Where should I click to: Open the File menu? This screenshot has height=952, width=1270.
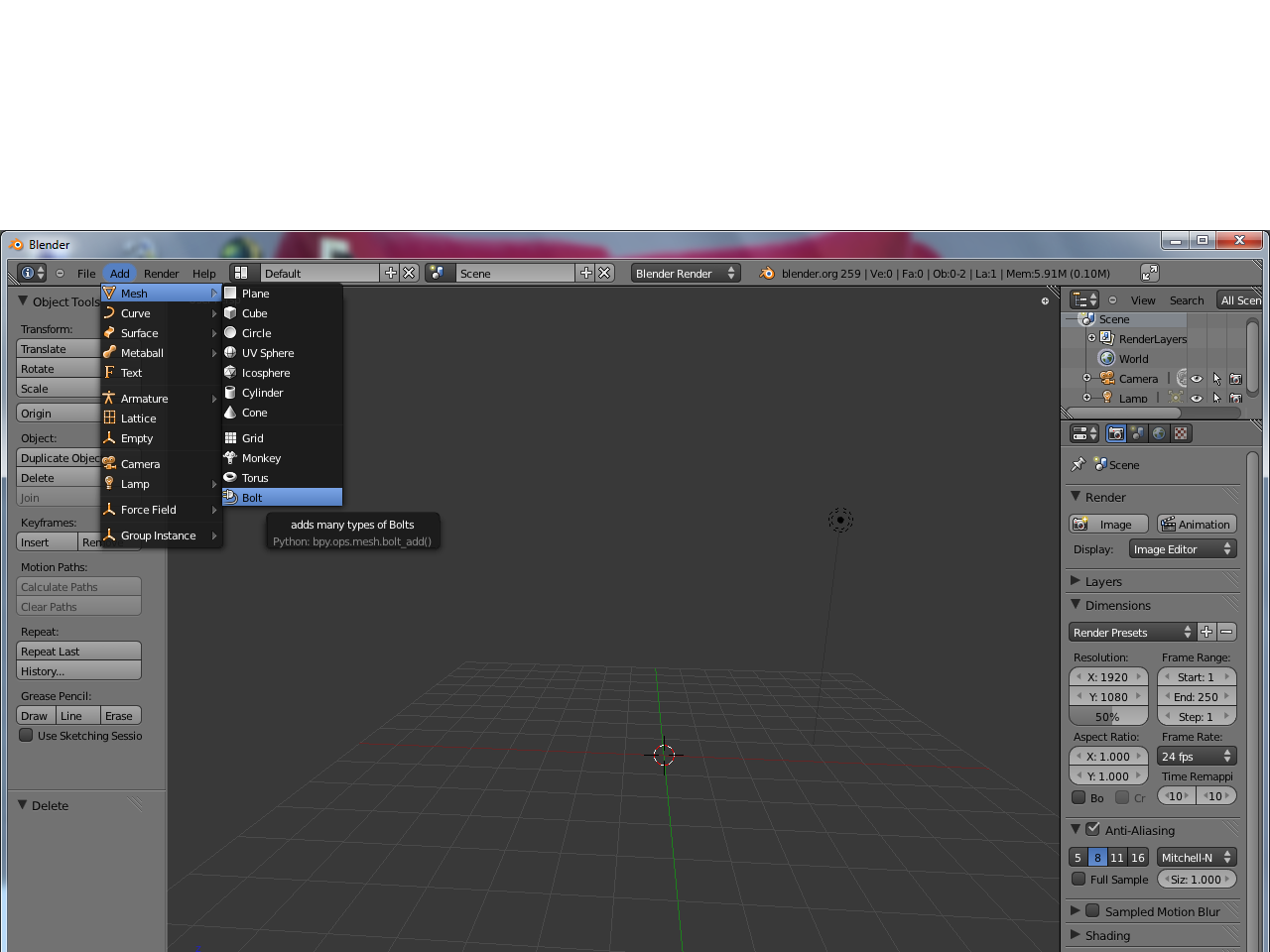pos(86,274)
